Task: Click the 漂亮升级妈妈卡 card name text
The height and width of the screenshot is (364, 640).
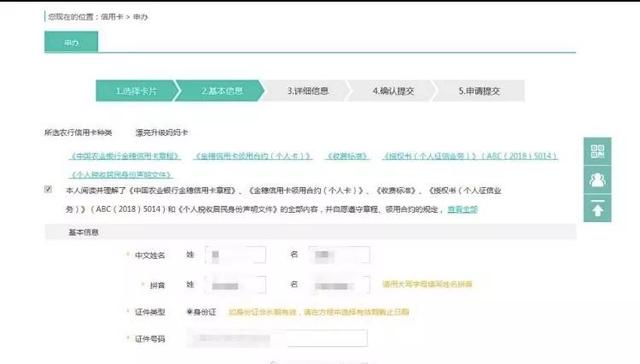Action: point(162,132)
